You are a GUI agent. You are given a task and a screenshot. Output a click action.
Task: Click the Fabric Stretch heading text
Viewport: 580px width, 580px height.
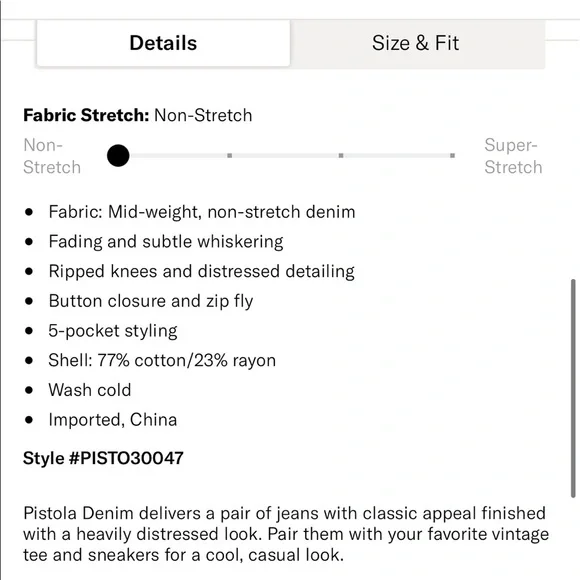[86, 115]
